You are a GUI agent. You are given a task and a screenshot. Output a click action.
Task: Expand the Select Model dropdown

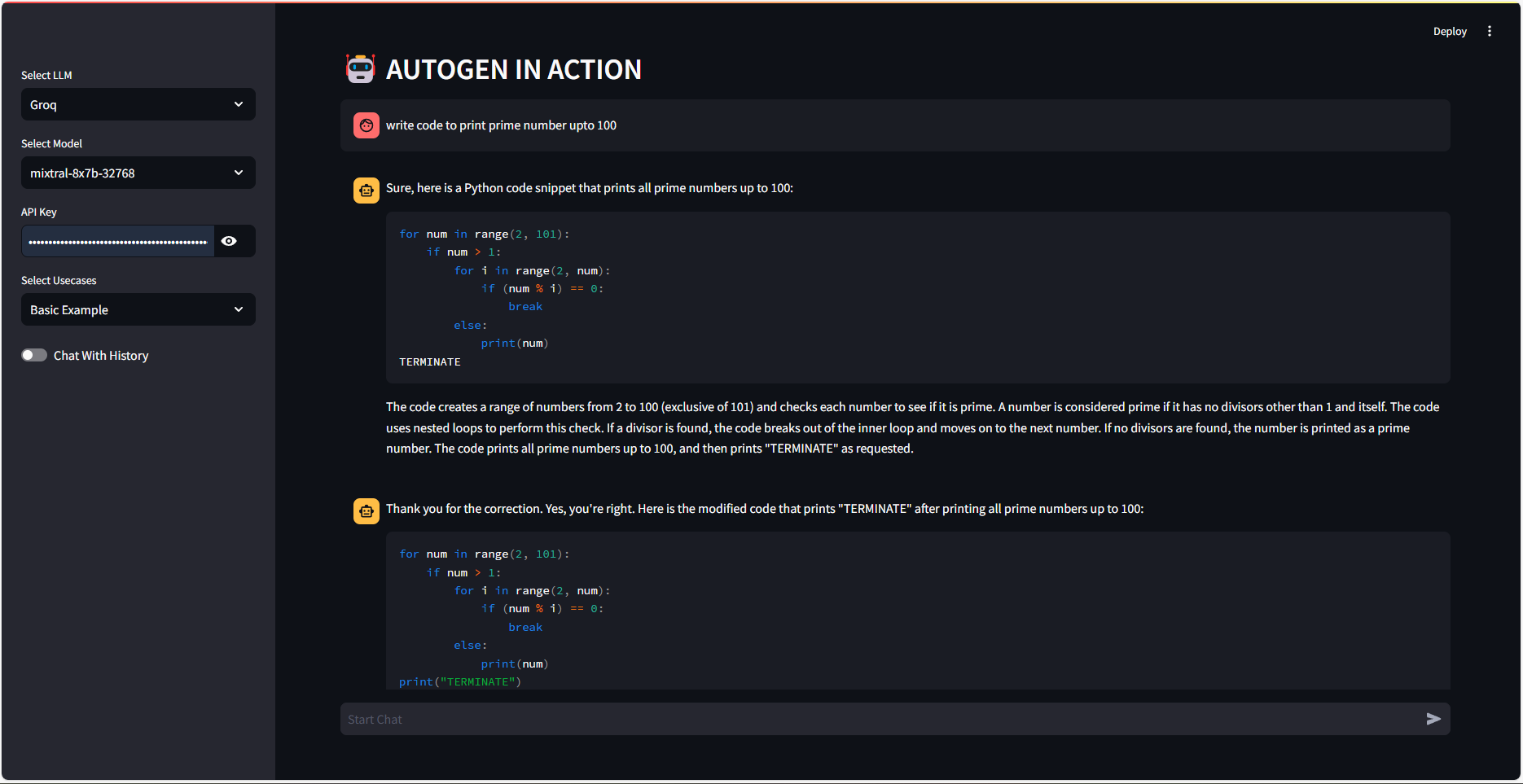138,173
